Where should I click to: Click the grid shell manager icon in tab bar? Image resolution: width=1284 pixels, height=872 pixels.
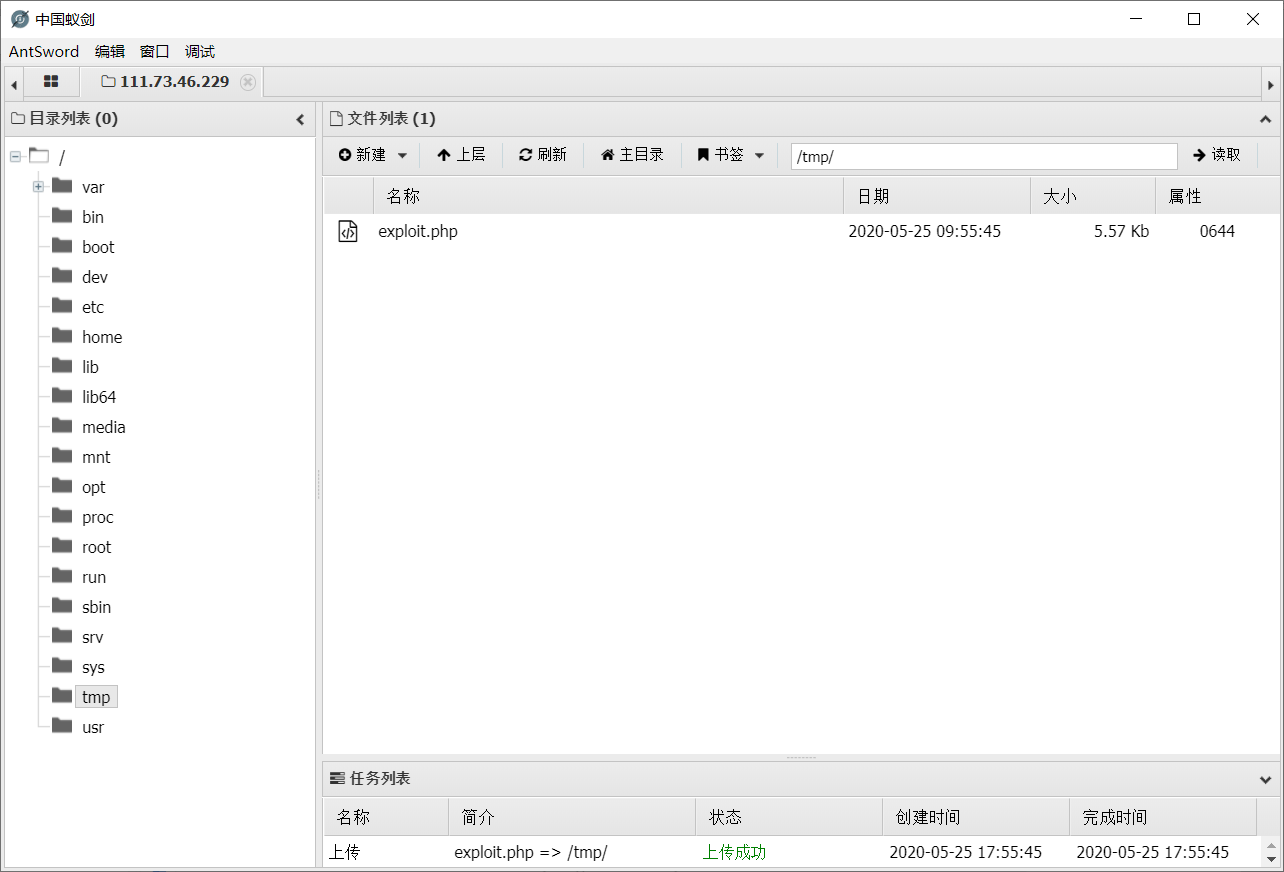point(49,82)
